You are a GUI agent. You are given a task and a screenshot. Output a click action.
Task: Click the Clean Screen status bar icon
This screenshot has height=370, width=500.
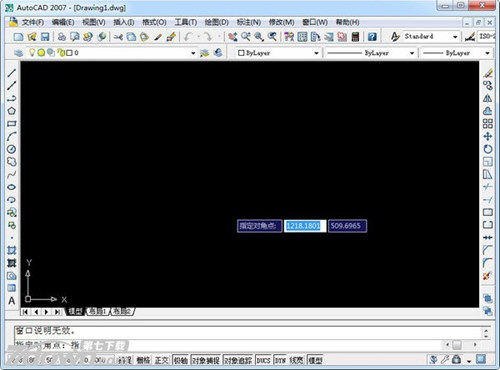click(481, 359)
